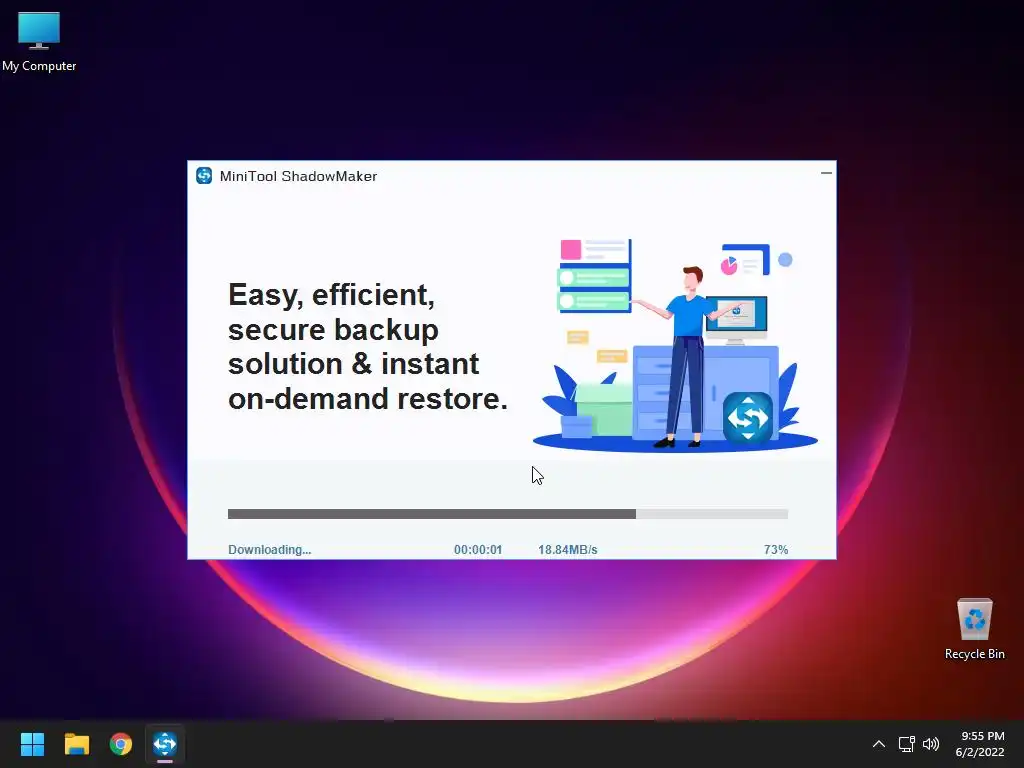Click the 'MiniTool ShadowMaker' window title
Screen dimensions: 1024x768
(x=298, y=176)
